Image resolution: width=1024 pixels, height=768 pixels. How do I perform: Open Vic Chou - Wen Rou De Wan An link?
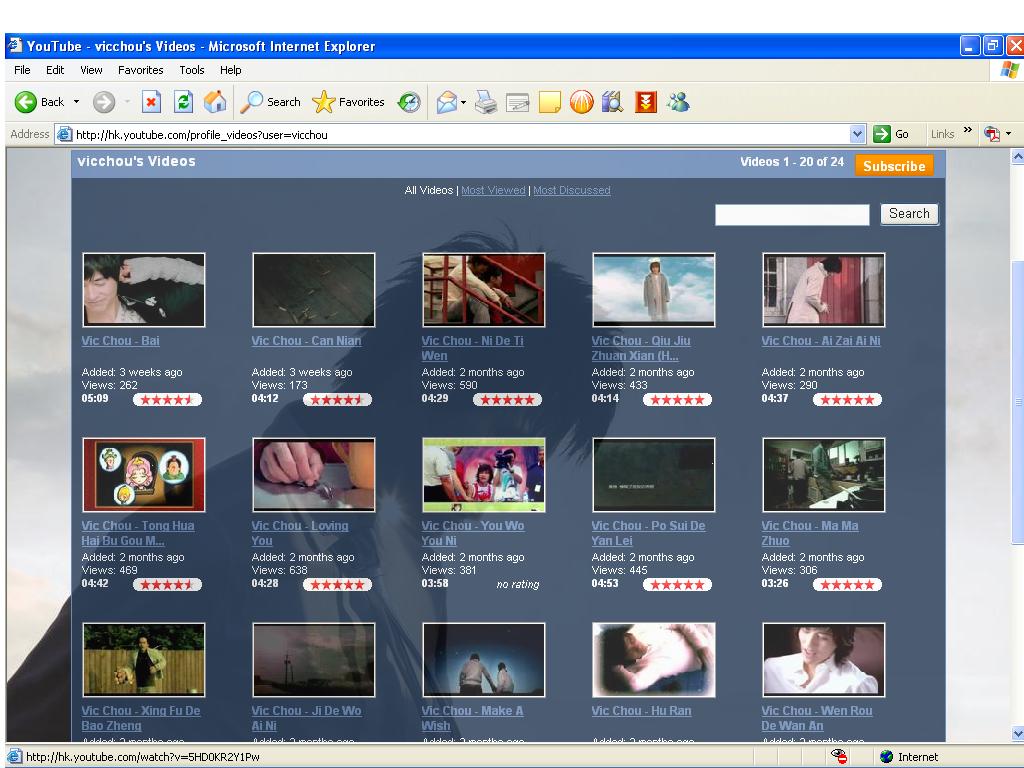(x=817, y=718)
